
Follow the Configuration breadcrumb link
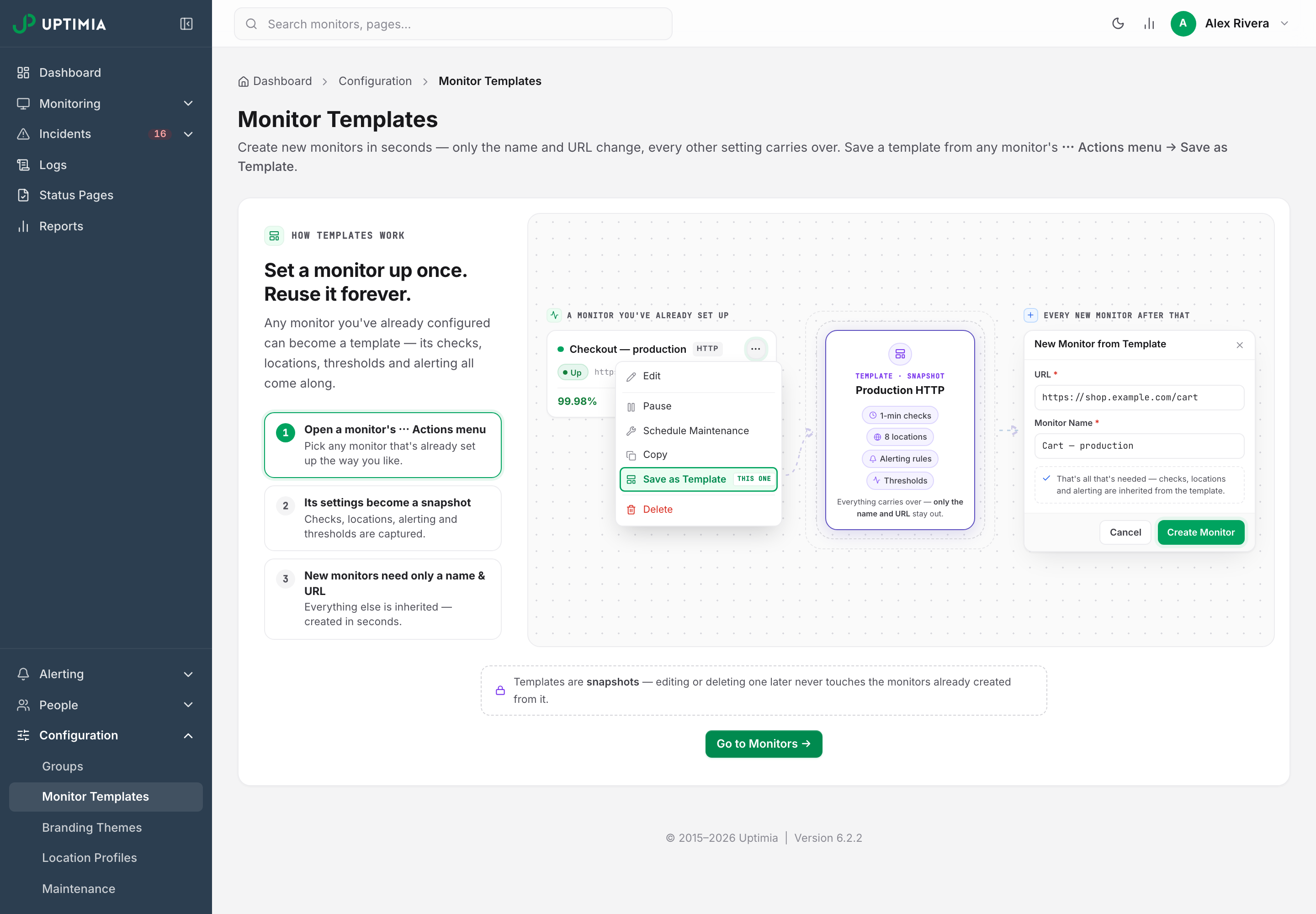click(375, 81)
